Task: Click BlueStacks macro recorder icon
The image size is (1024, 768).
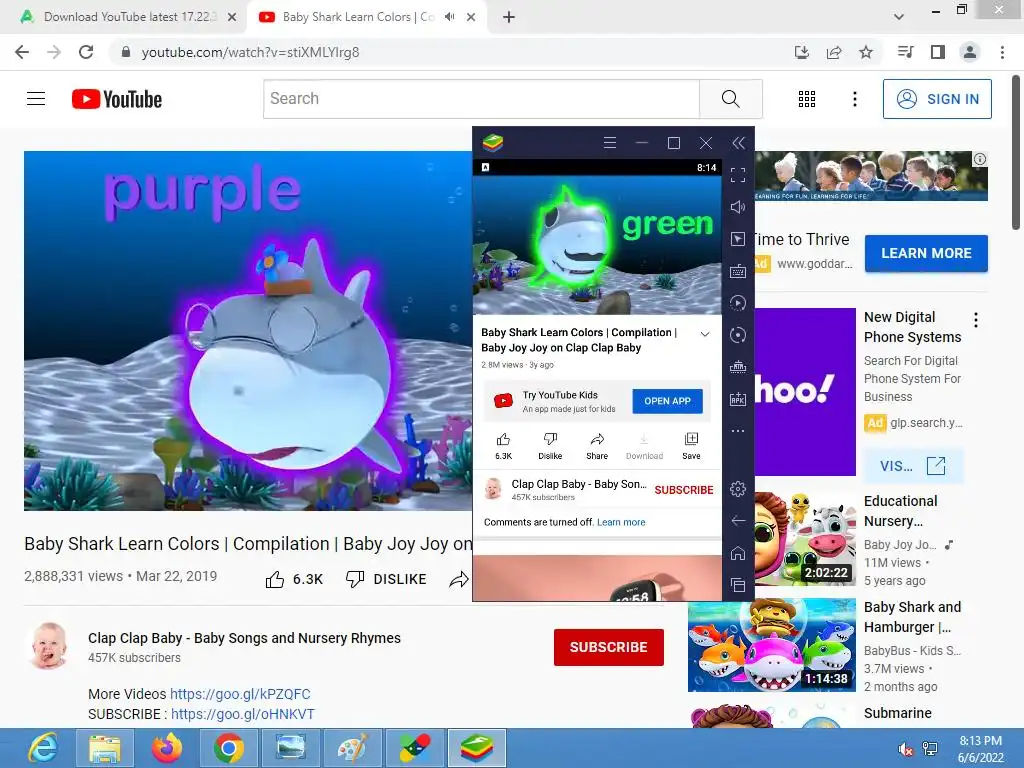Action: [738, 303]
